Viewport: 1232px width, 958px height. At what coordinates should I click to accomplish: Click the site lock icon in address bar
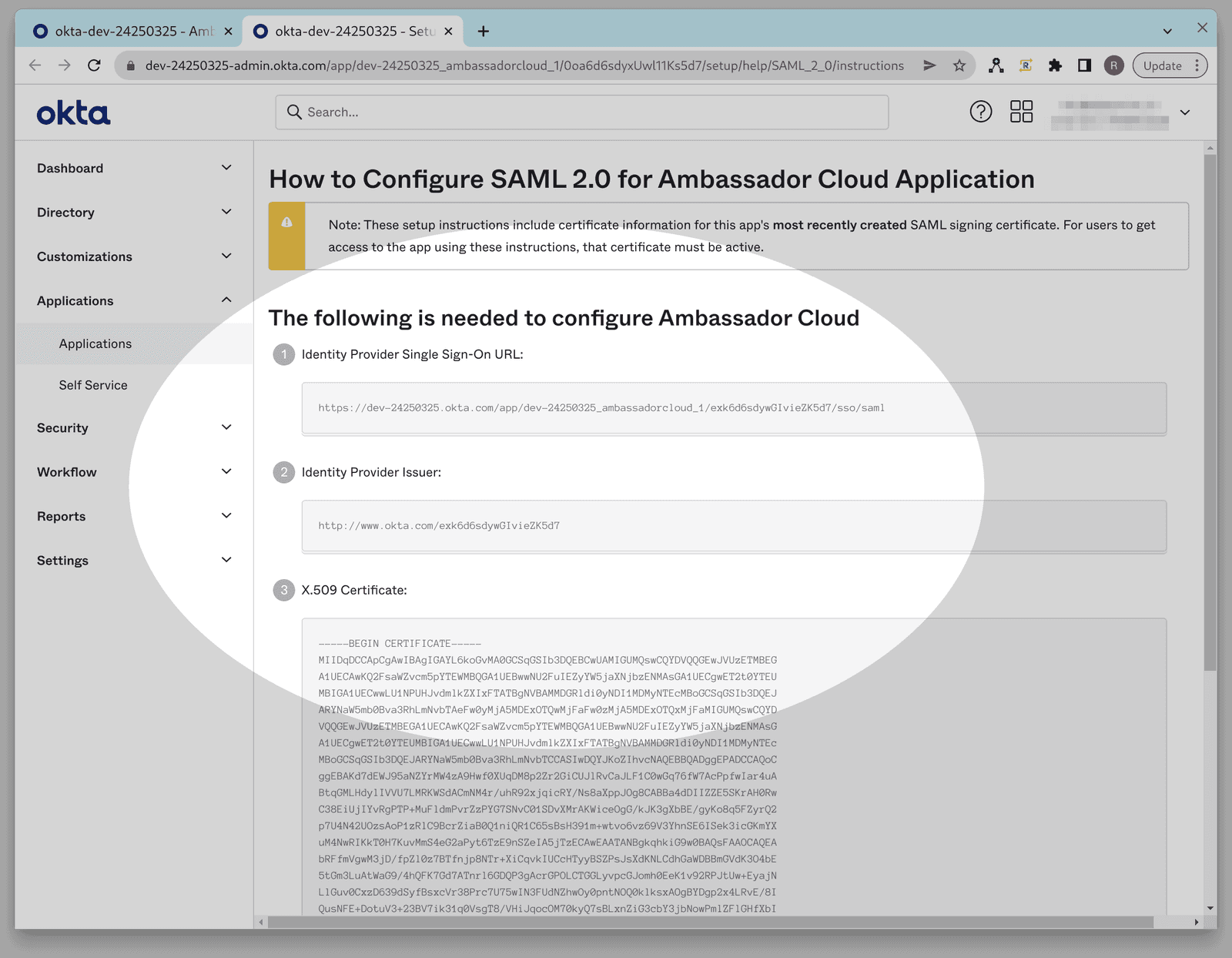130,65
